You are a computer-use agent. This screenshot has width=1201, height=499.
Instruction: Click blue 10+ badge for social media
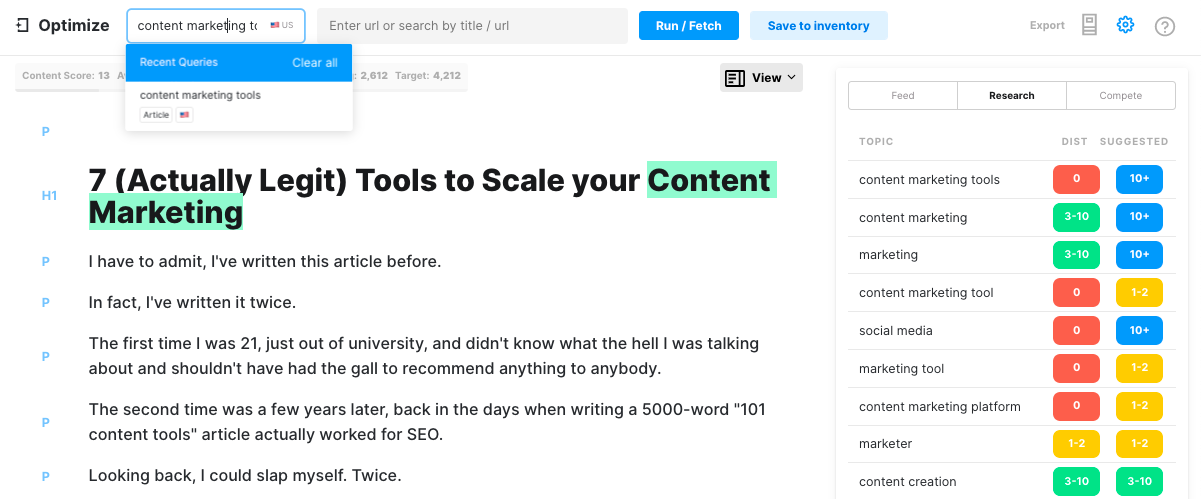(x=1139, y=331)
